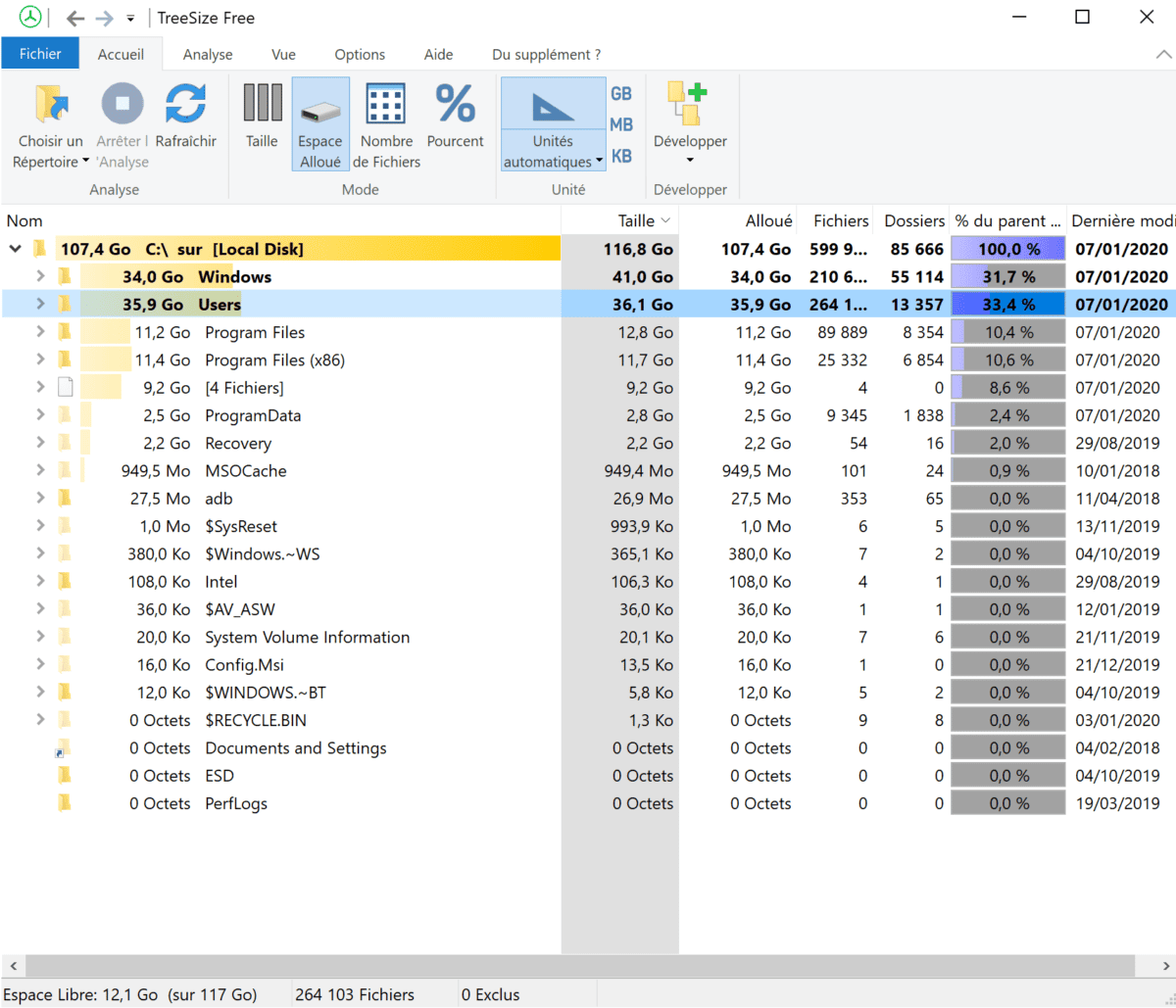Switch units to KB
1176x1008 pixels.
pyautogui.click(x=621, y=156)
